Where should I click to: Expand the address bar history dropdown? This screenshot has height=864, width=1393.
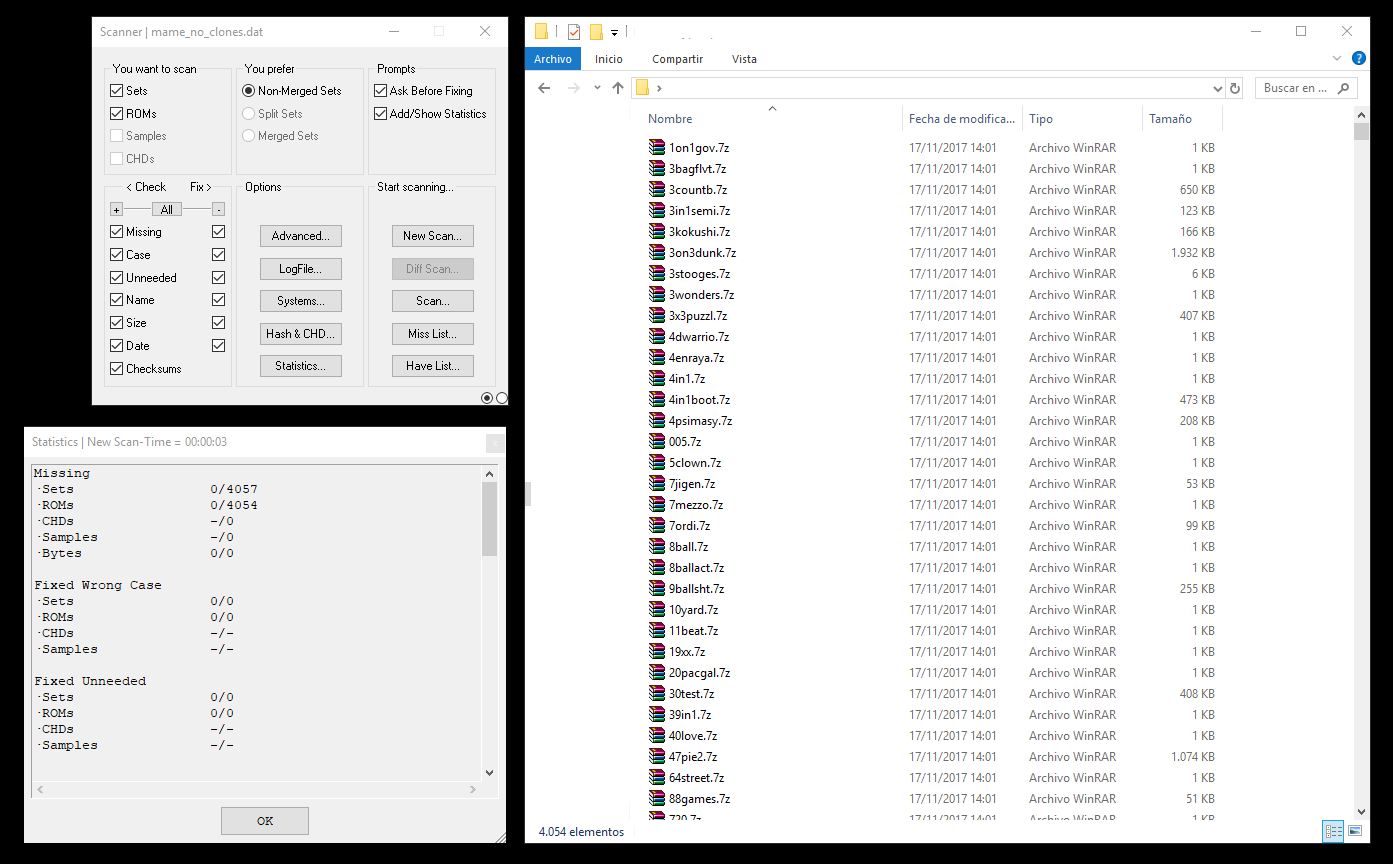1217,88
